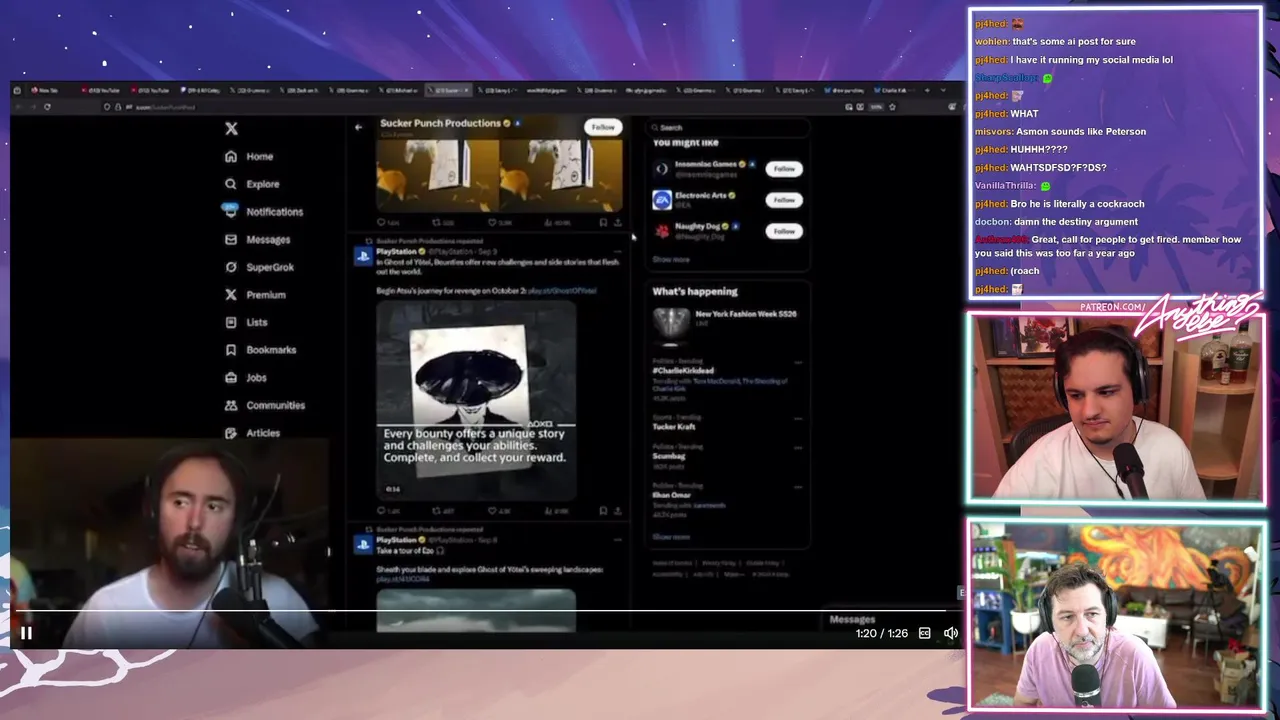Open more options on the Take a tour post
The height and width of the screenshot is (720, 1280).
pos(617,540)
